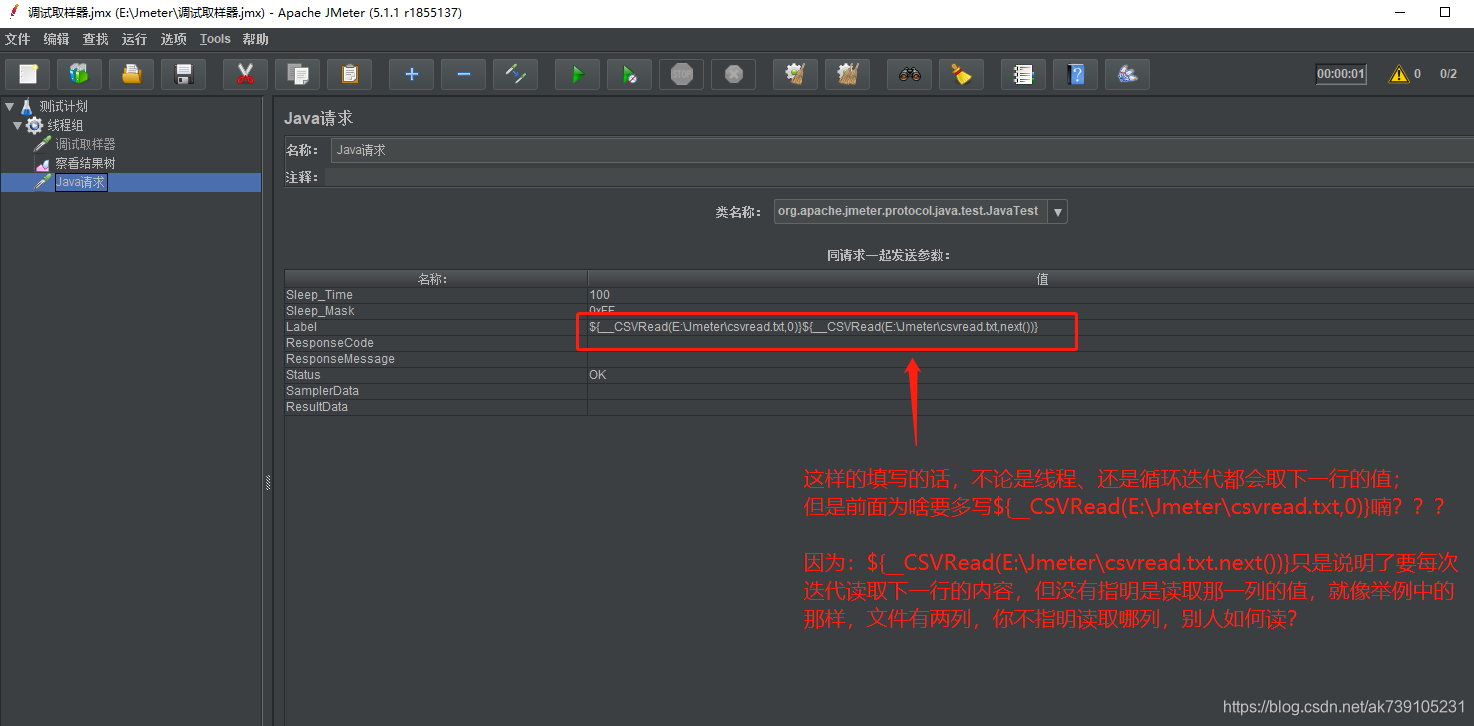
Task: Click the Toggle enable/disable icon
Action: (x=515, y=74)
